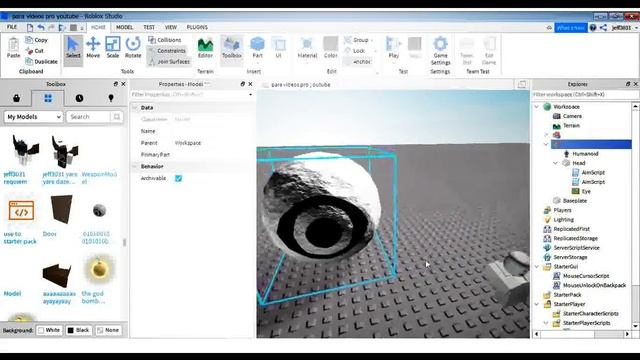The height and width of the screenshot is (360, 640).
Task: Open Toolbox Recent tab (clock icon)
Action: click(79, 98)
